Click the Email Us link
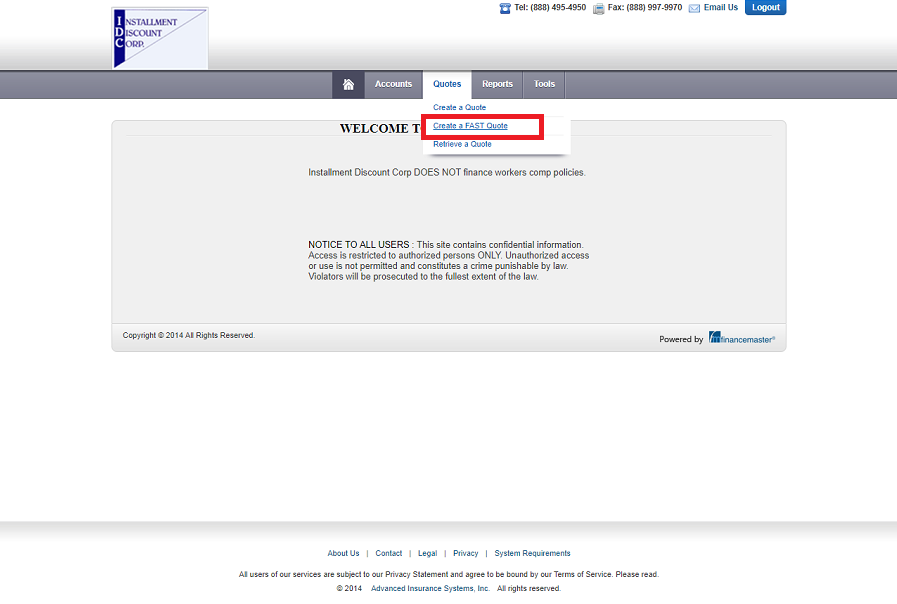This screenshot has height=604, width=897. (721, 7)
